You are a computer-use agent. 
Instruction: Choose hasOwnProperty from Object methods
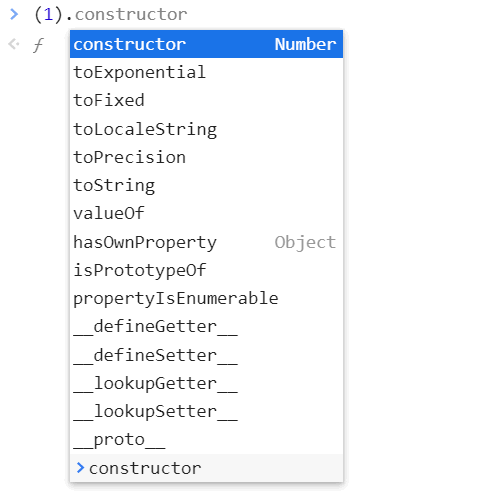(x=206, y=242)
